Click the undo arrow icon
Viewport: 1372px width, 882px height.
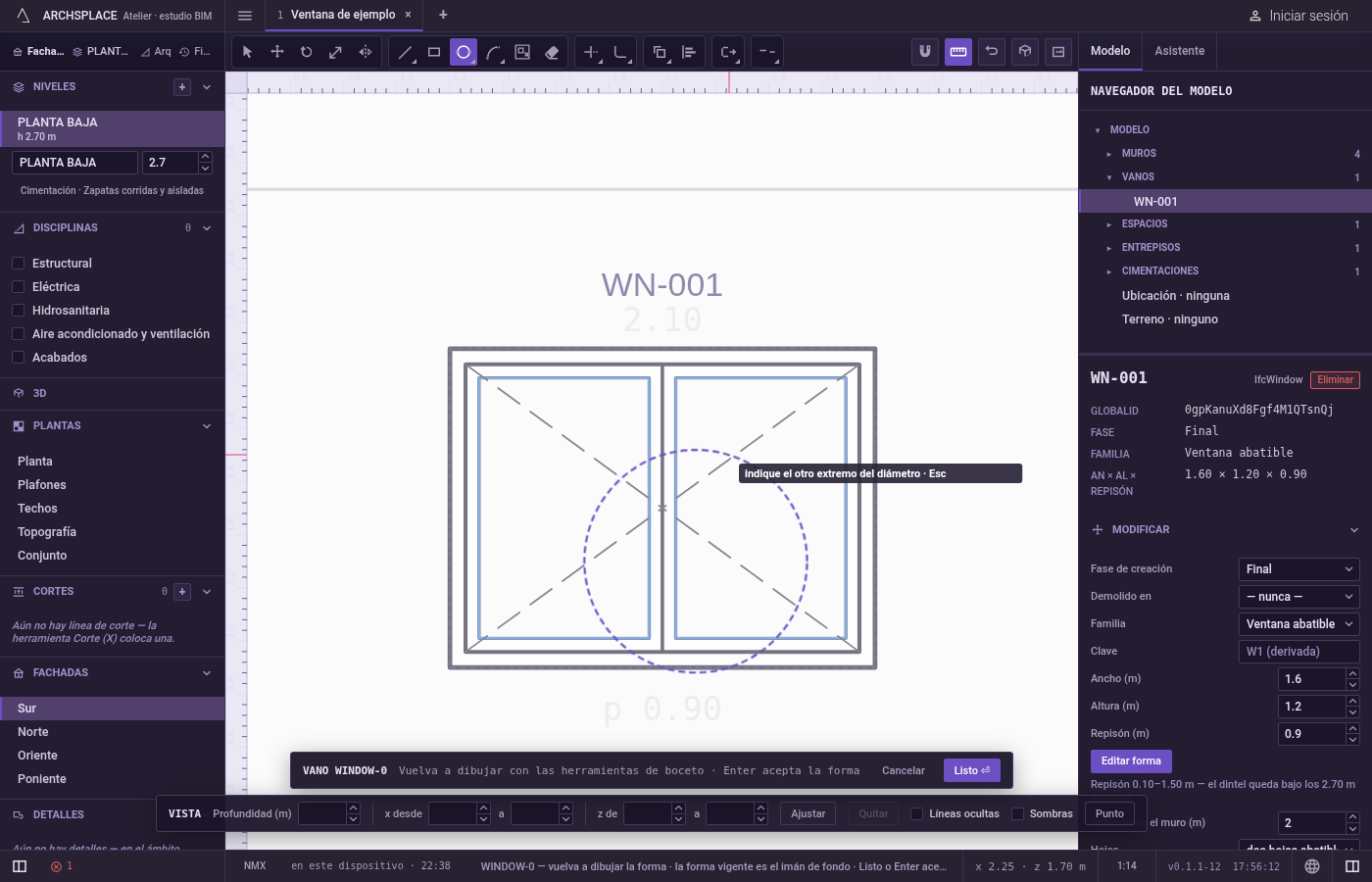[x=992, y=52]
